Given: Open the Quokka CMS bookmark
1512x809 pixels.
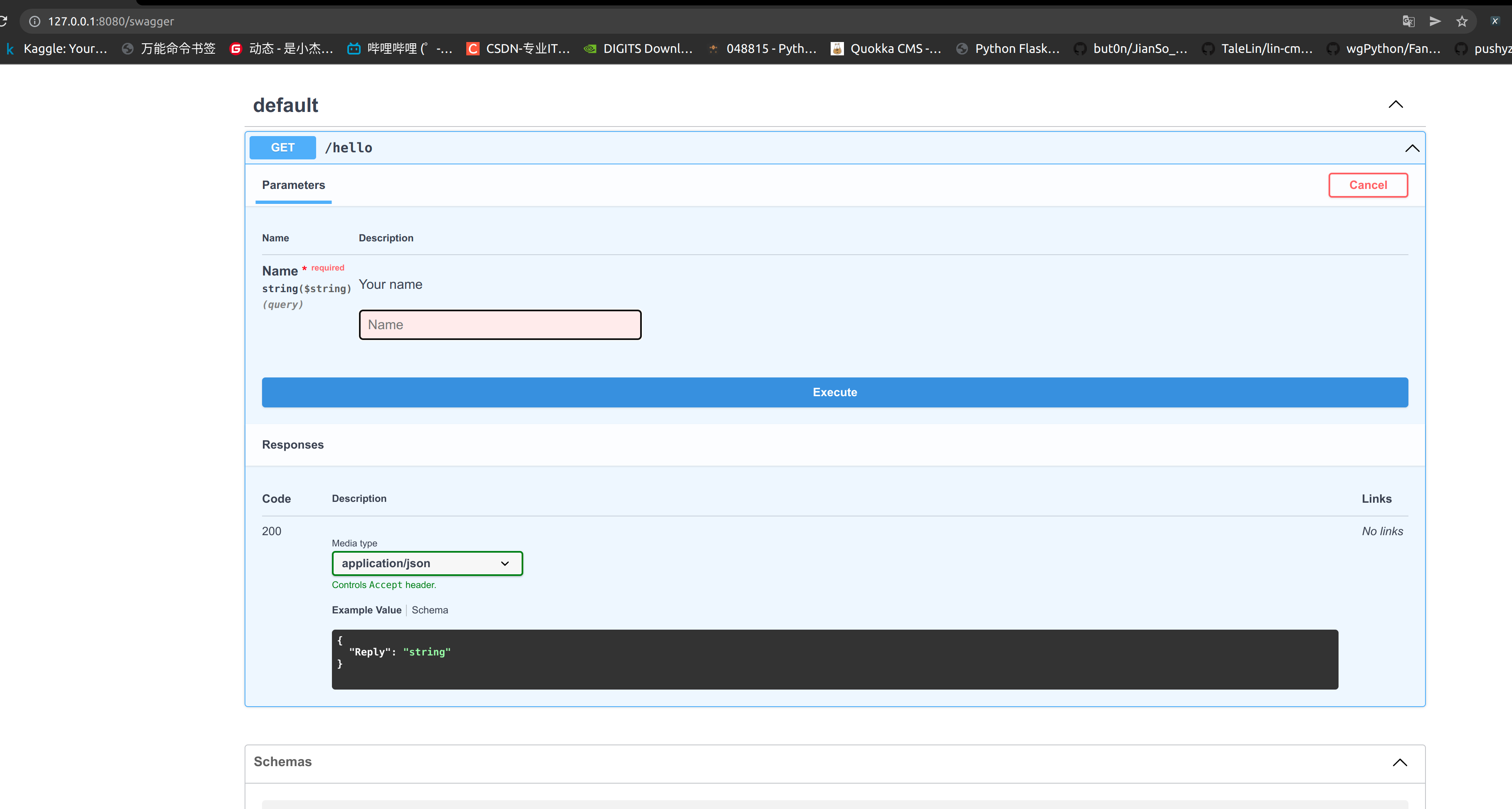Looking at the screenshot, I should coord(886,49).
